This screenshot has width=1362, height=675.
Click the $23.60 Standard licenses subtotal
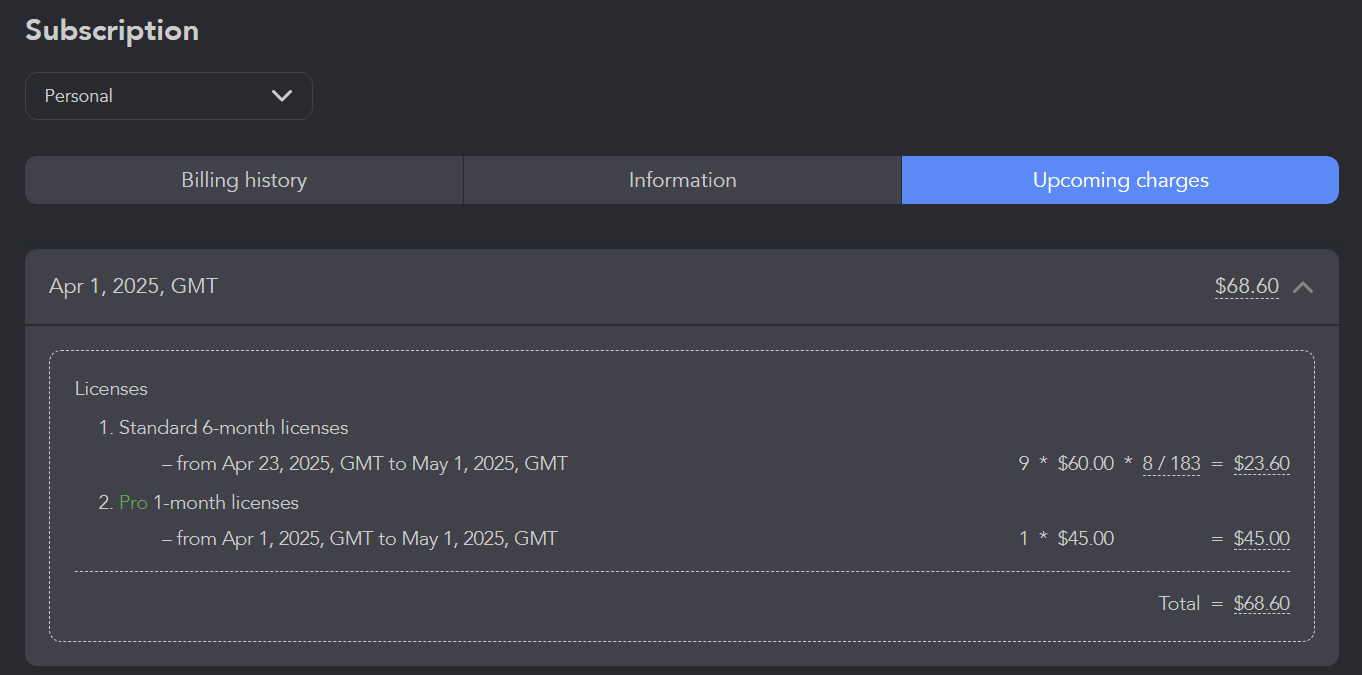click(1261, 464)
